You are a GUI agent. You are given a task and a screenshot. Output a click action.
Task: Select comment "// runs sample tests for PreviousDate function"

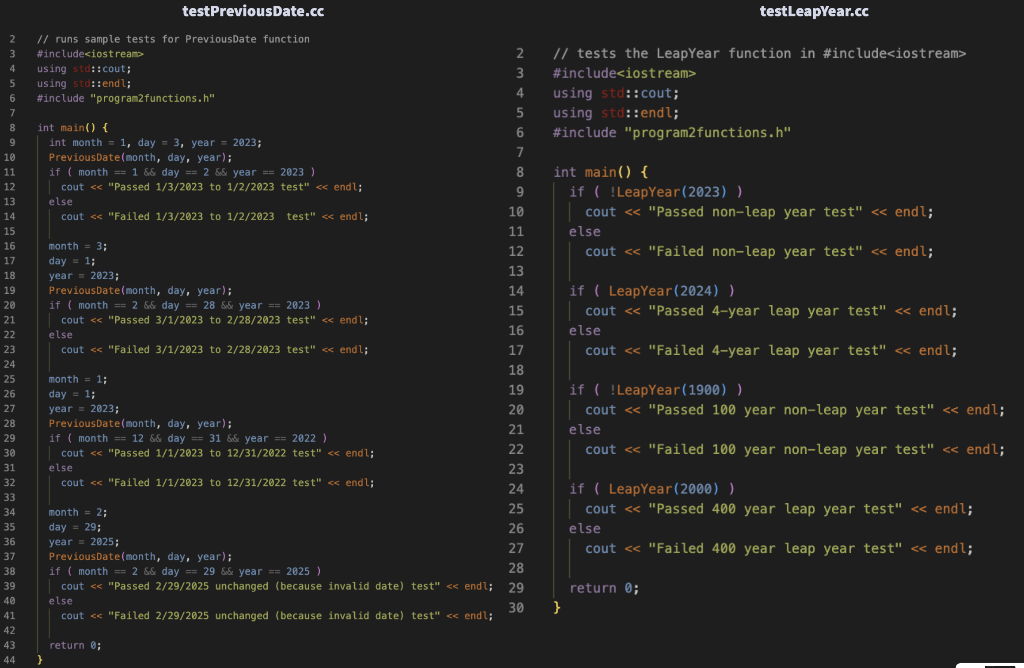pyautogui.click(x=173, y=39)
